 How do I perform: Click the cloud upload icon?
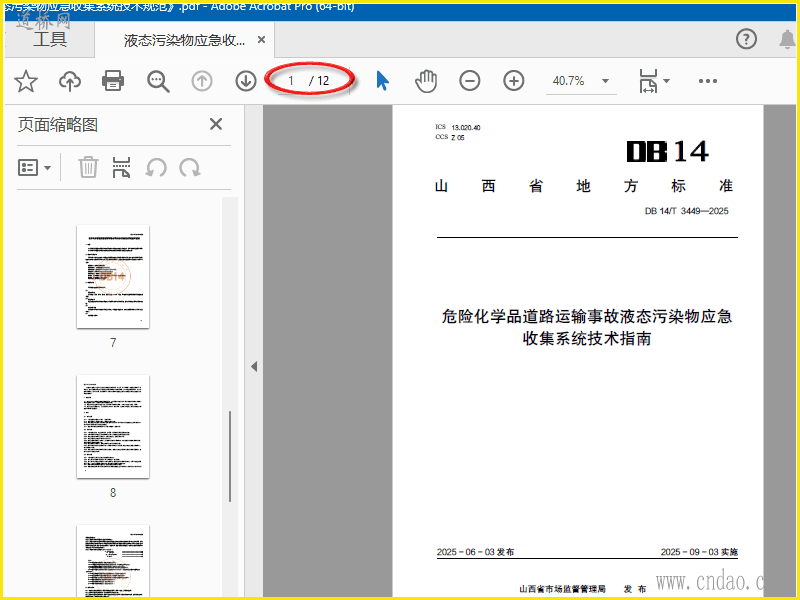pos(70,81)
